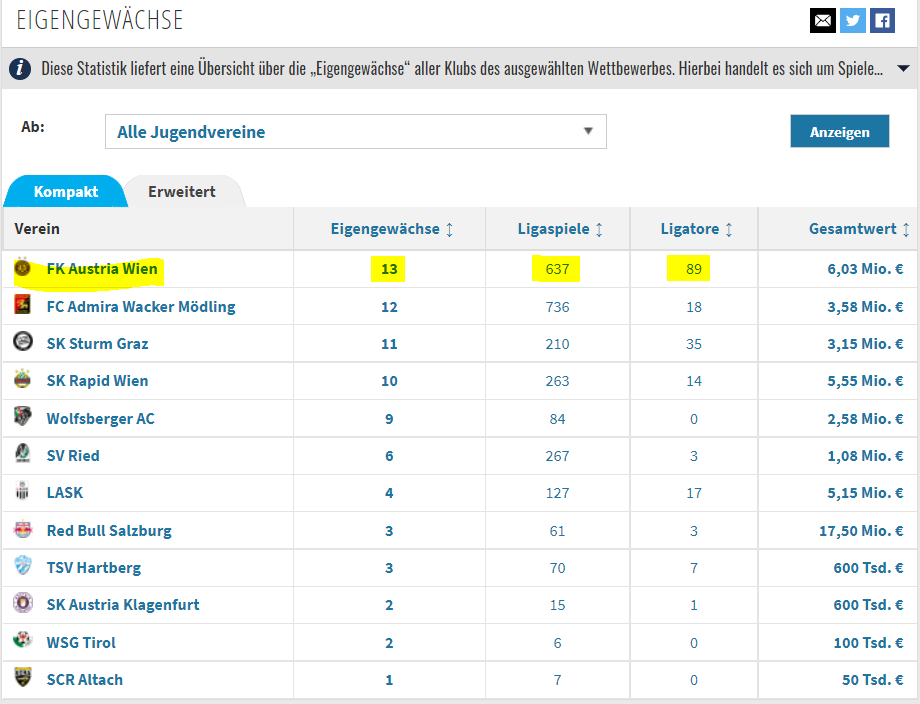Click the Ligaspiele column header
920x704 pixels.
(x=553, y=229)
